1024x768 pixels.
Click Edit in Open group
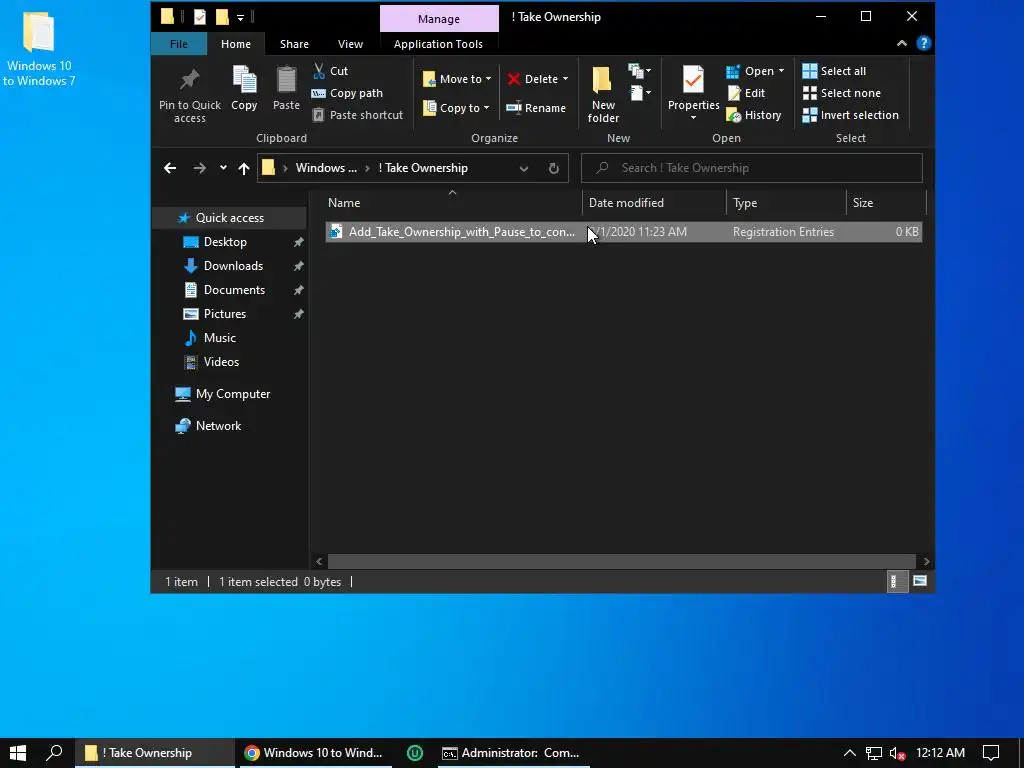[746, 93]
